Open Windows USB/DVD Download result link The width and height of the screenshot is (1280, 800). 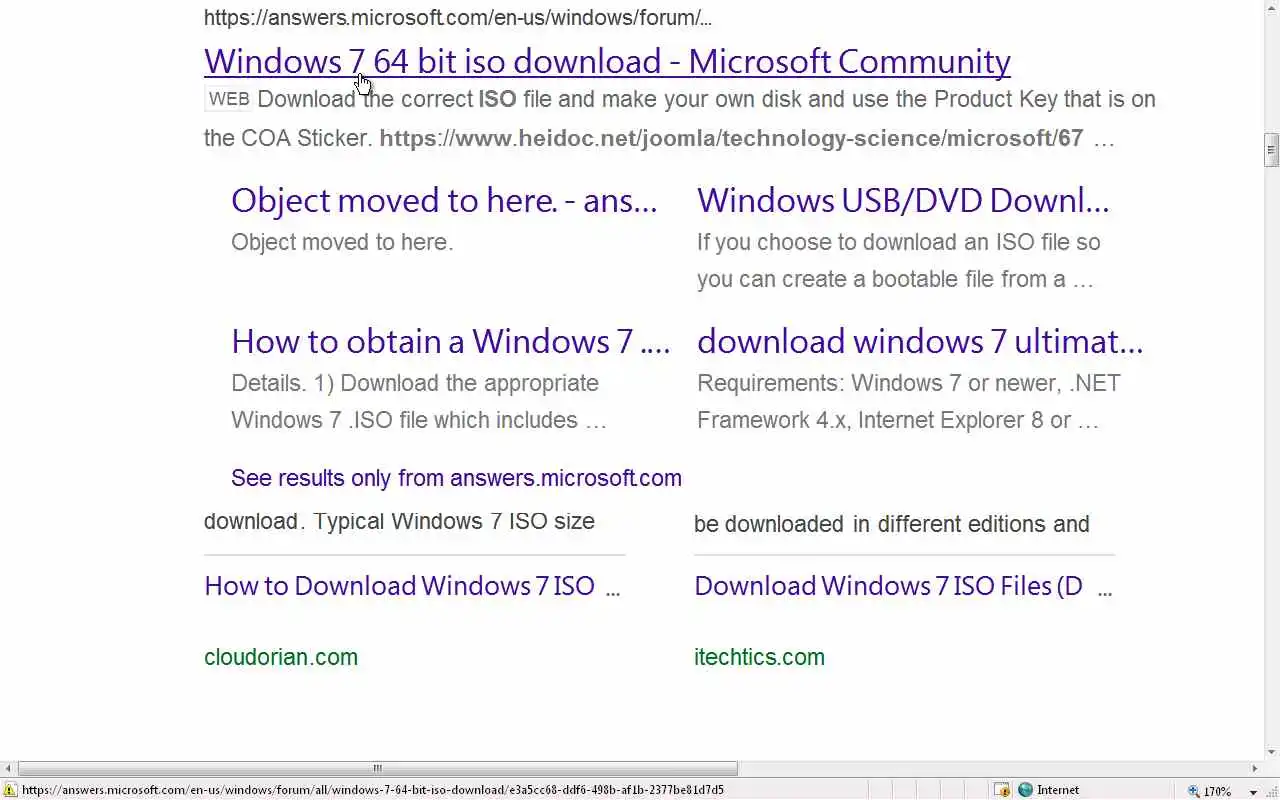[x=903, y=200]
